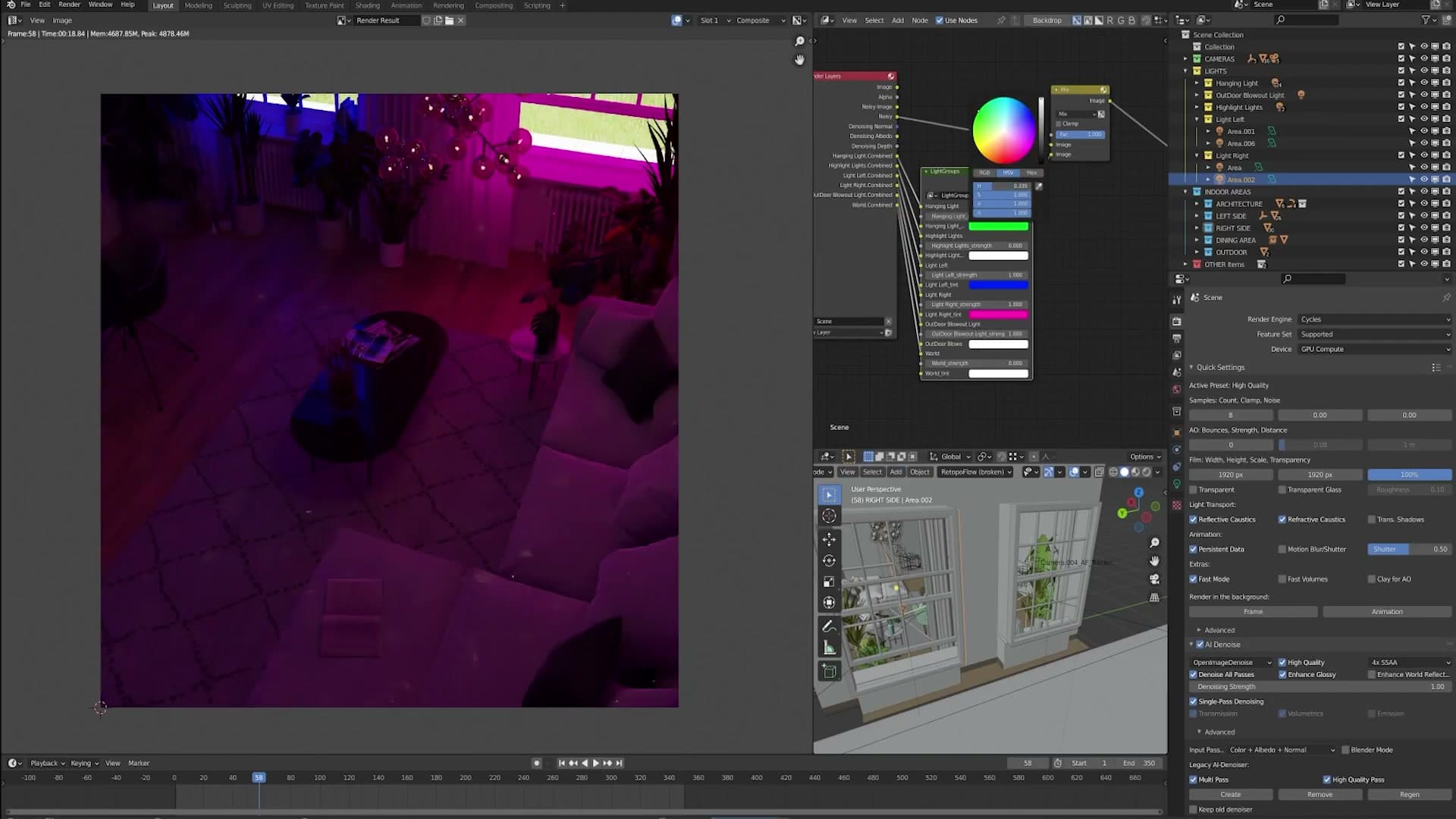Viewport: 1456px width, 819px height.
Task: Open the Device GPU Compute dropdown
Action: (1375, 350)
